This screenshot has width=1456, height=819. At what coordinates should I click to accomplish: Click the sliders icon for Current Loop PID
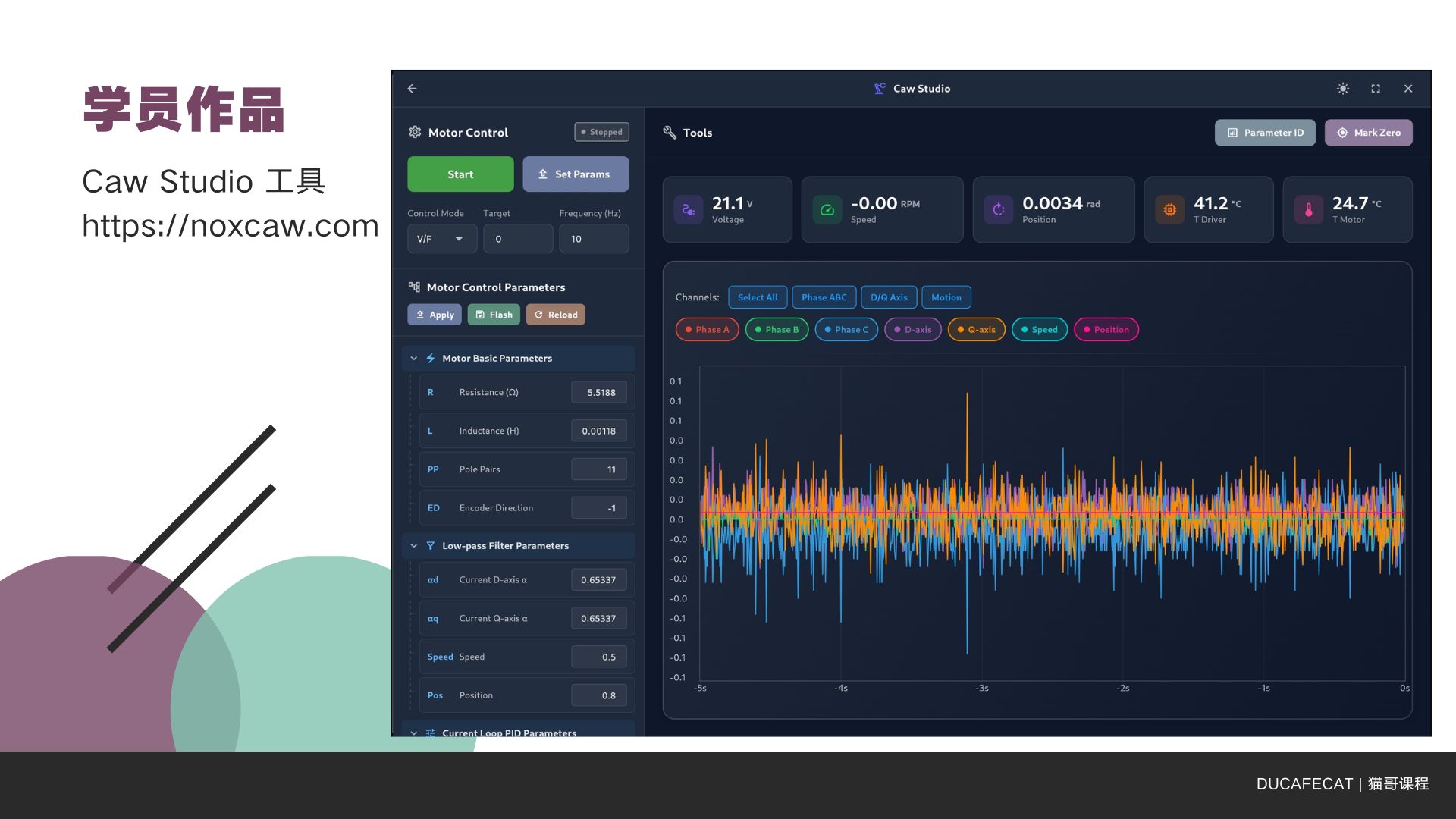point(431,733)
